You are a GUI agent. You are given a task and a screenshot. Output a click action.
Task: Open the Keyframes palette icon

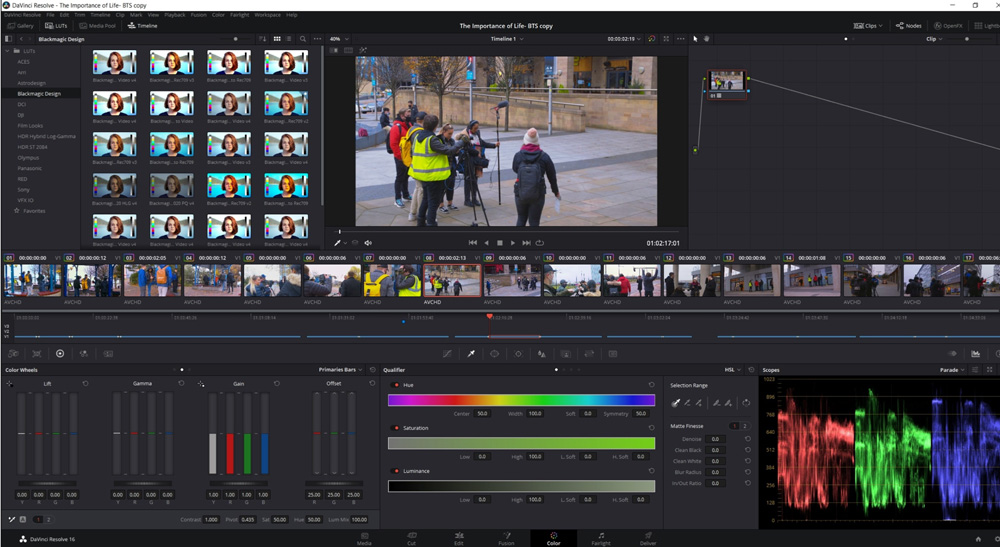pyautogui.click(x=952, y=353)
